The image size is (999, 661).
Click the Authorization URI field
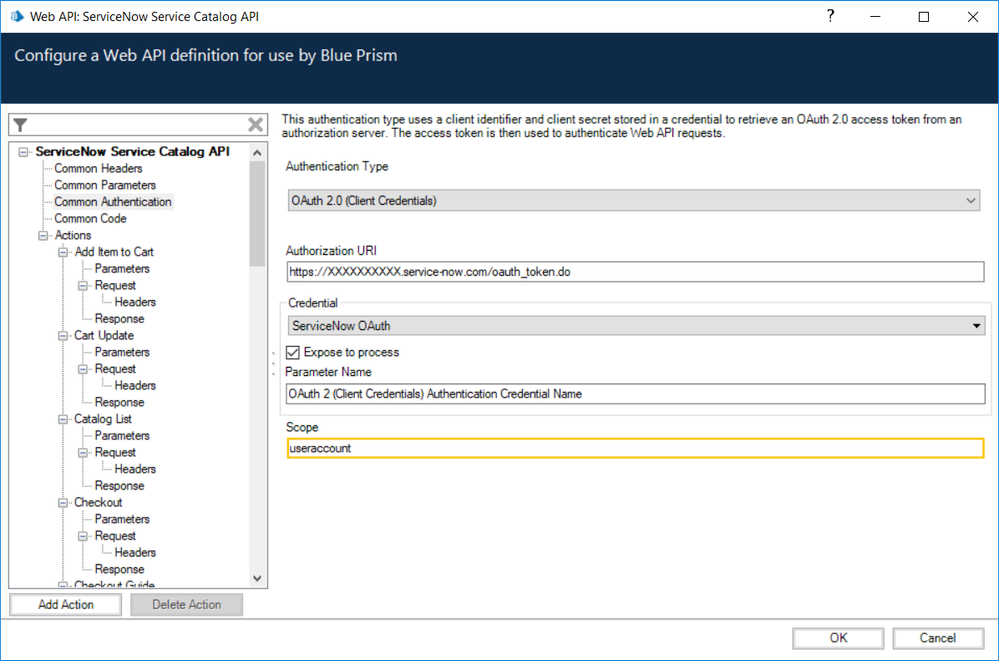pyautogui.click(x=634, y=272)
